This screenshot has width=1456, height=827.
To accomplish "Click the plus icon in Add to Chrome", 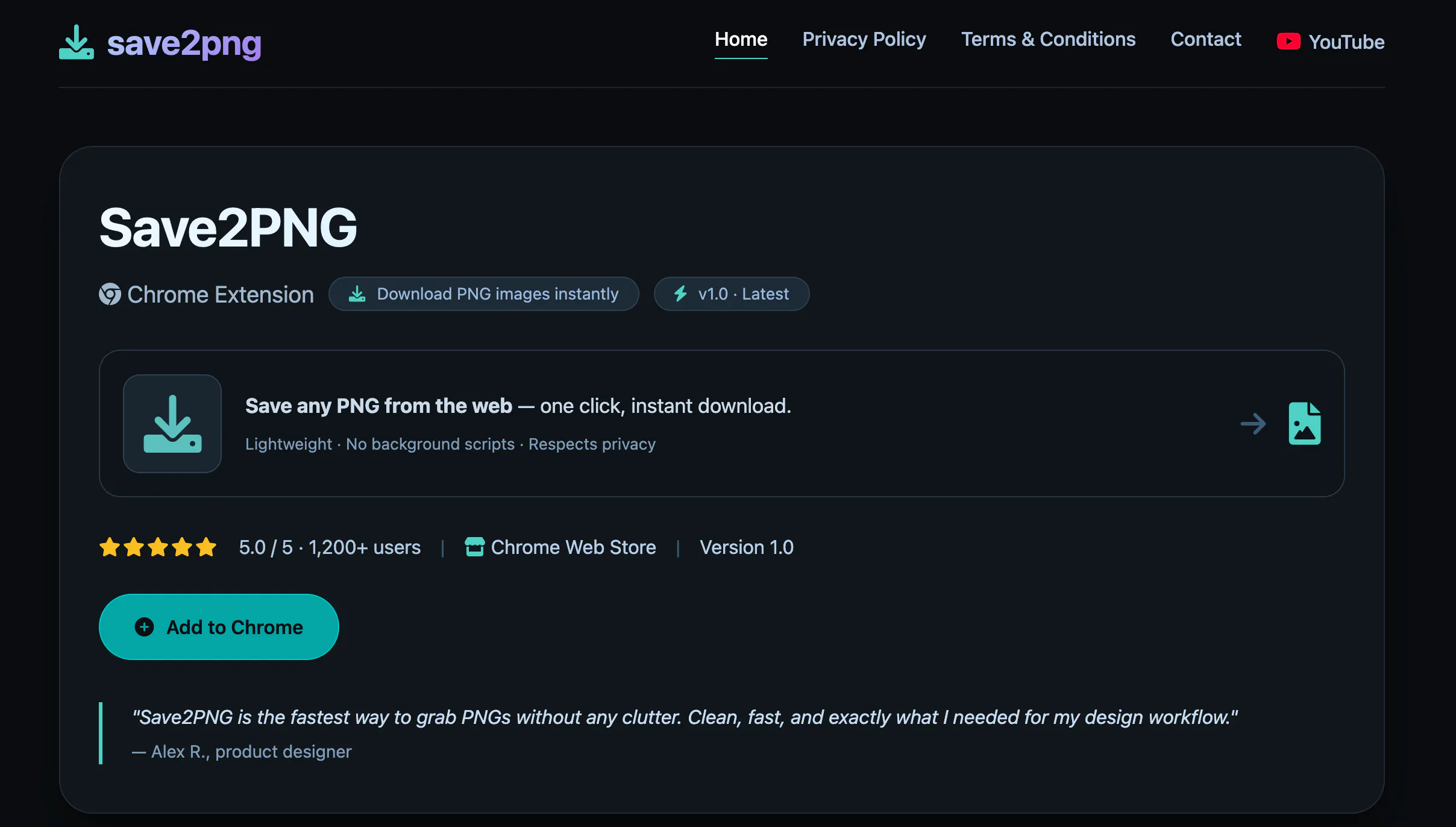I will coord(144,627).
